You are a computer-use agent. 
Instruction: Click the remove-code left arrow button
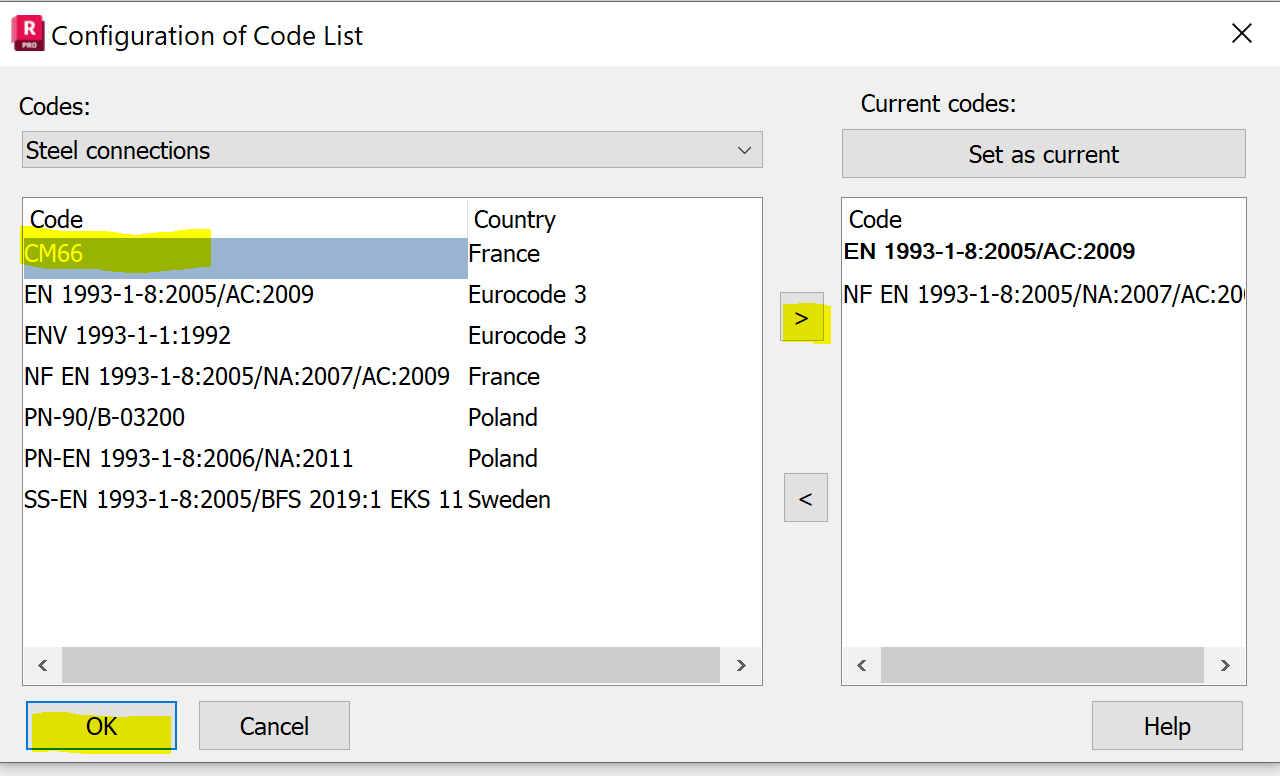click(805, 498)
